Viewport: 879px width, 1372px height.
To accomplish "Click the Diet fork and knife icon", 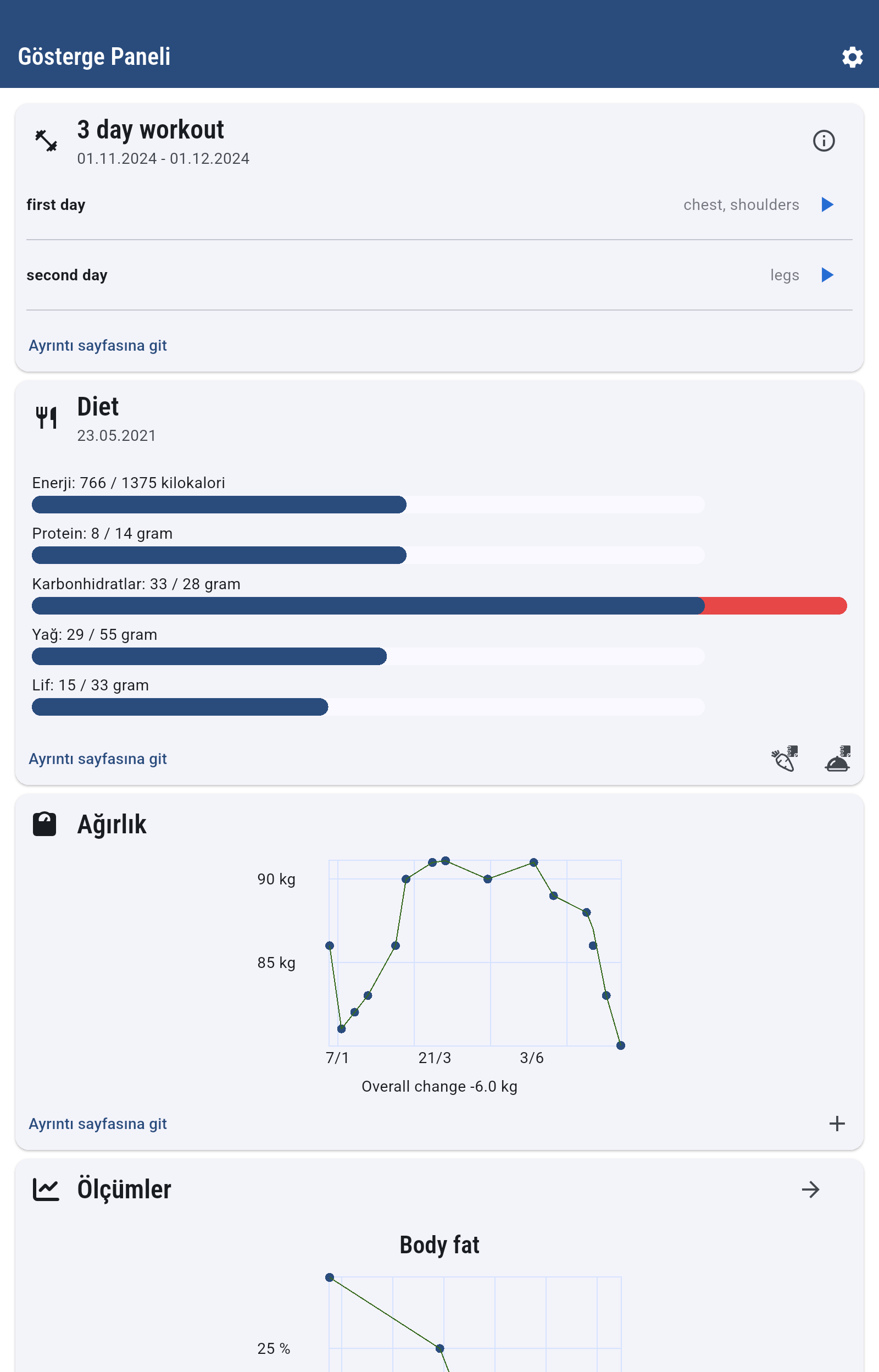I will 46,417.
